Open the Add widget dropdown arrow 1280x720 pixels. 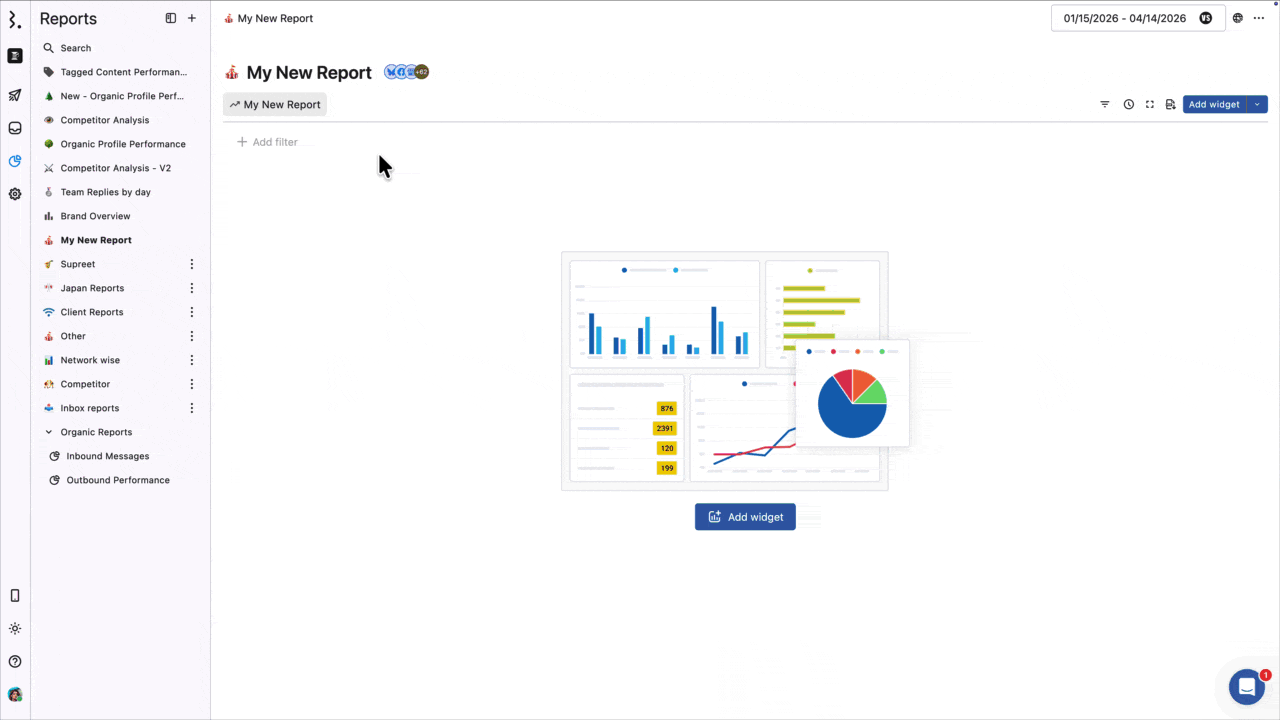[x=1257, y=104]
